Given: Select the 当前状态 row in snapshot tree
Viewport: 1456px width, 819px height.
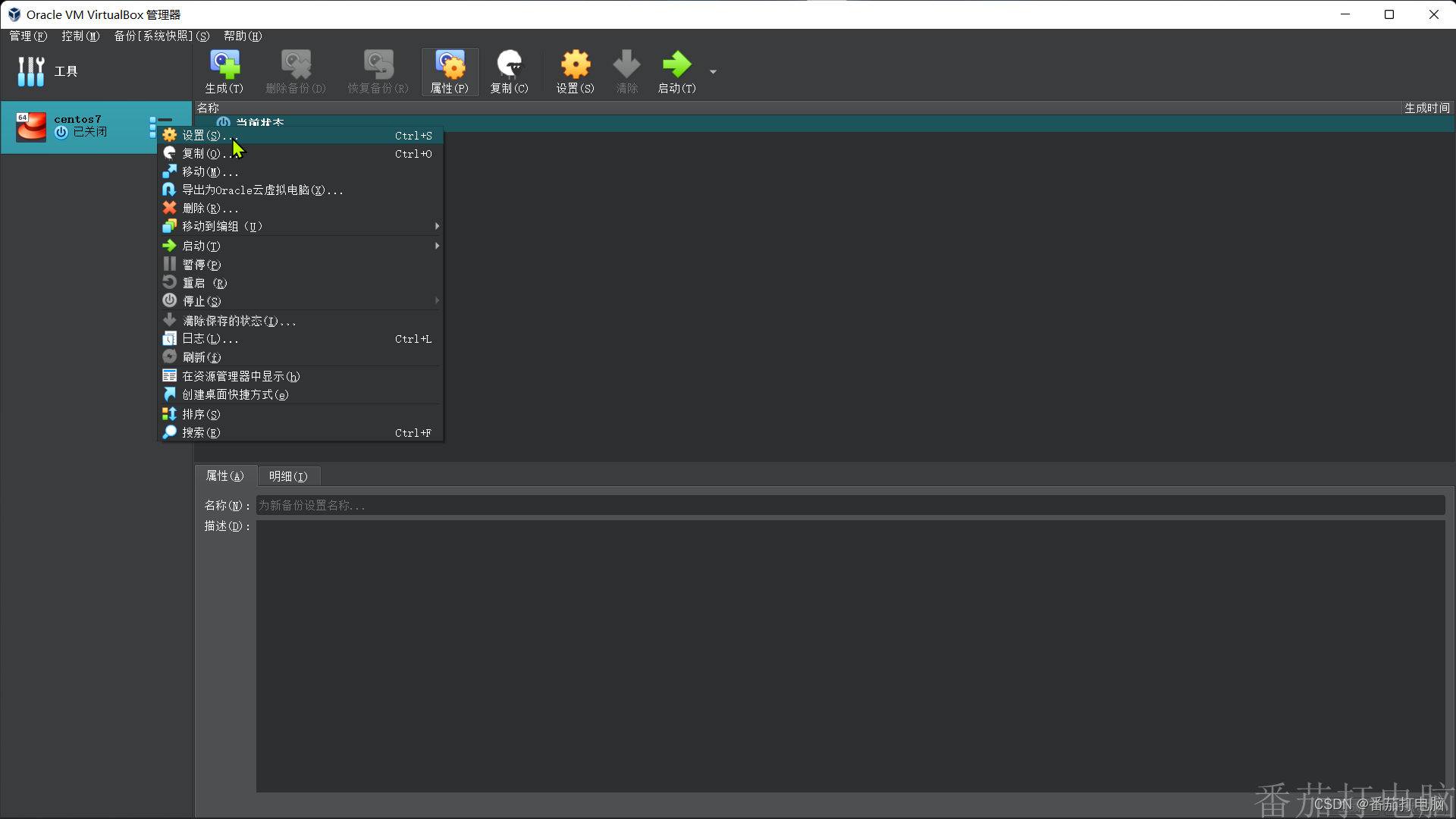Looking at the screenshot, I should 824,122.
